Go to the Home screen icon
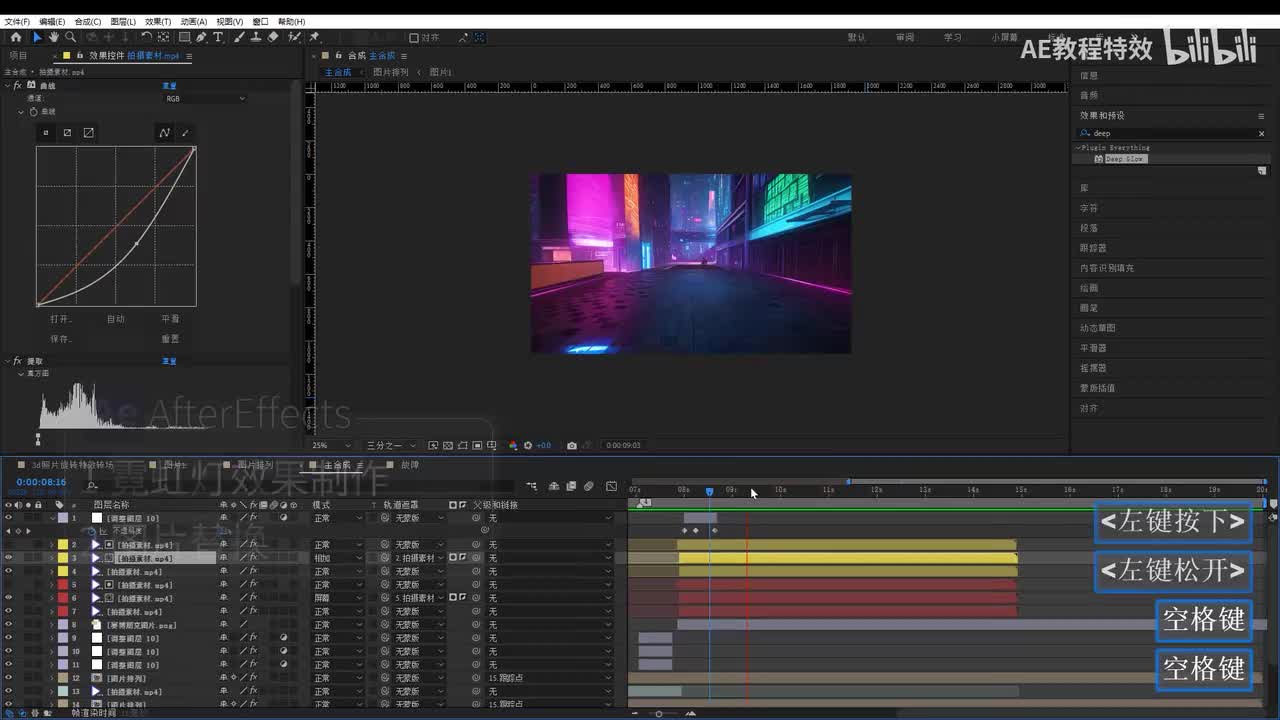This screenshot has width=1280, height=720. [x=15, y=37]
